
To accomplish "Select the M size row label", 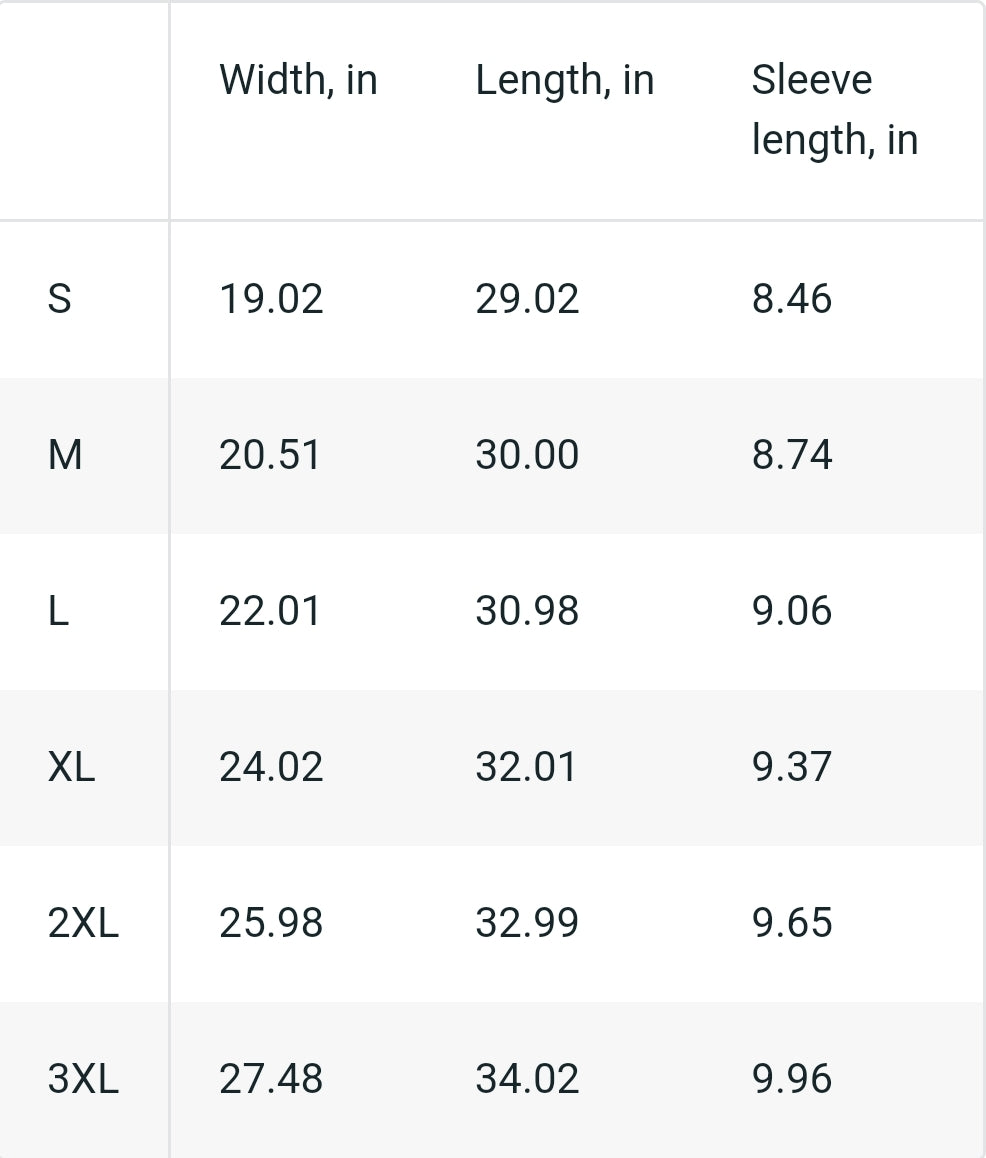I will point(65,455).
